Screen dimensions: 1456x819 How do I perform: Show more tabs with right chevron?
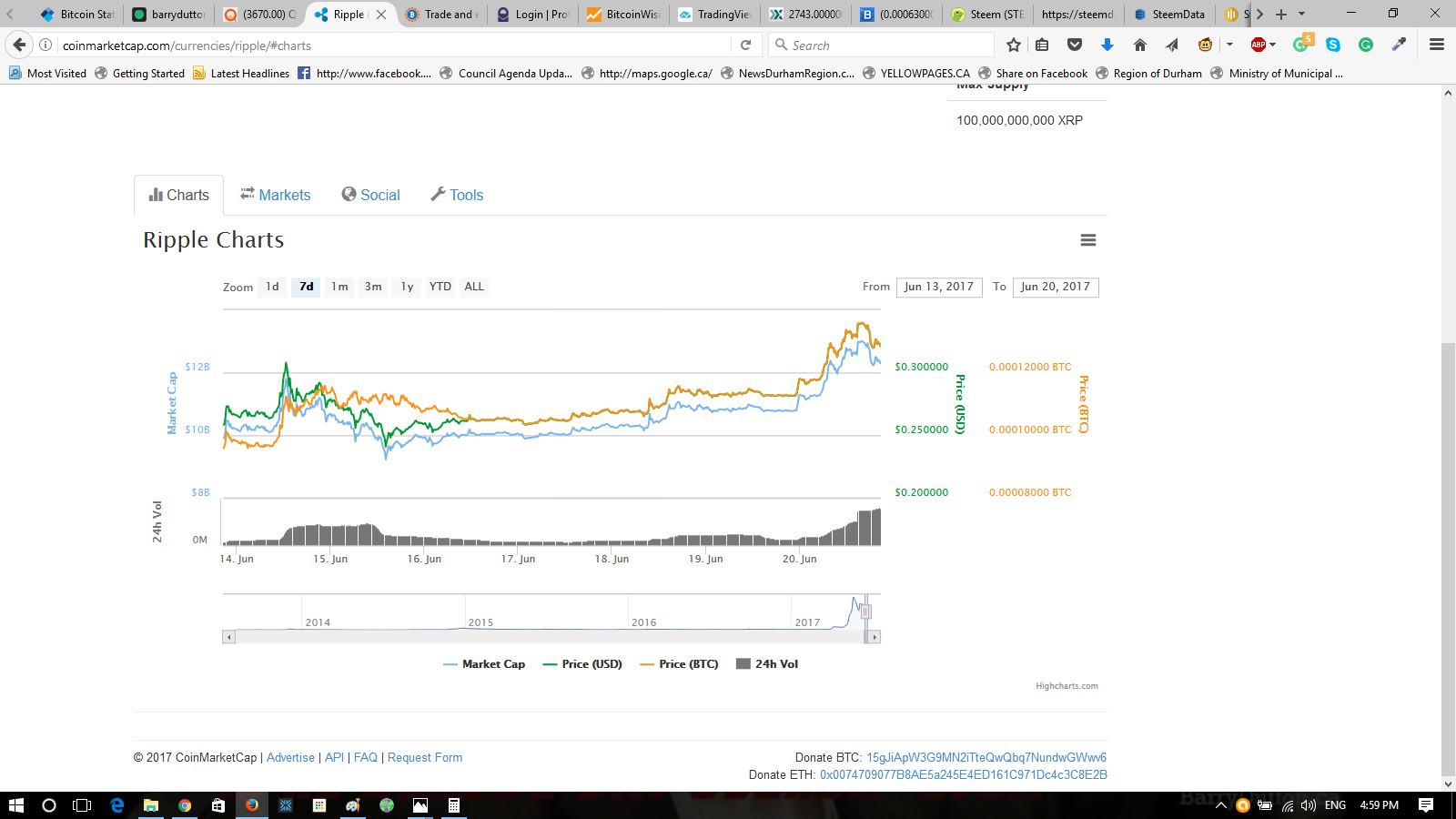tap(1260, 14)
